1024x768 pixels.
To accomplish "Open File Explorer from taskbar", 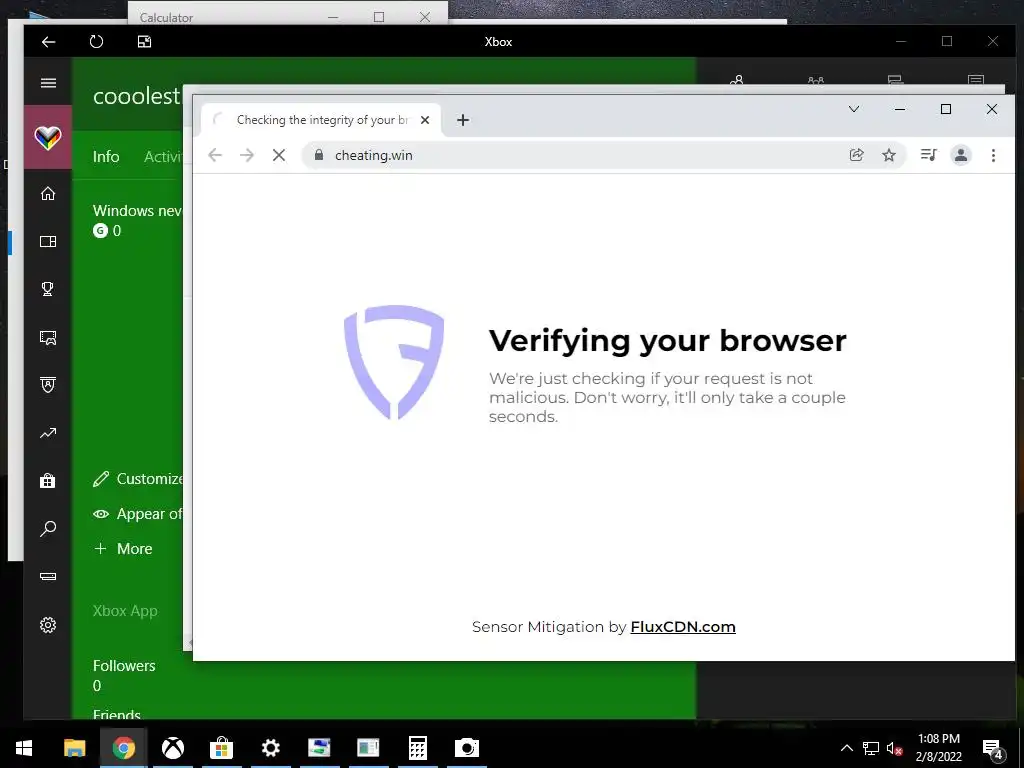I will (x=74, y=748).
